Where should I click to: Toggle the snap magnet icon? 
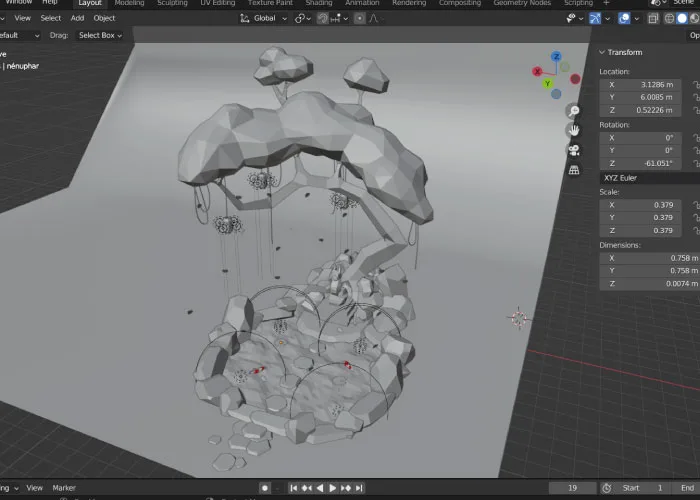(322, 18)
